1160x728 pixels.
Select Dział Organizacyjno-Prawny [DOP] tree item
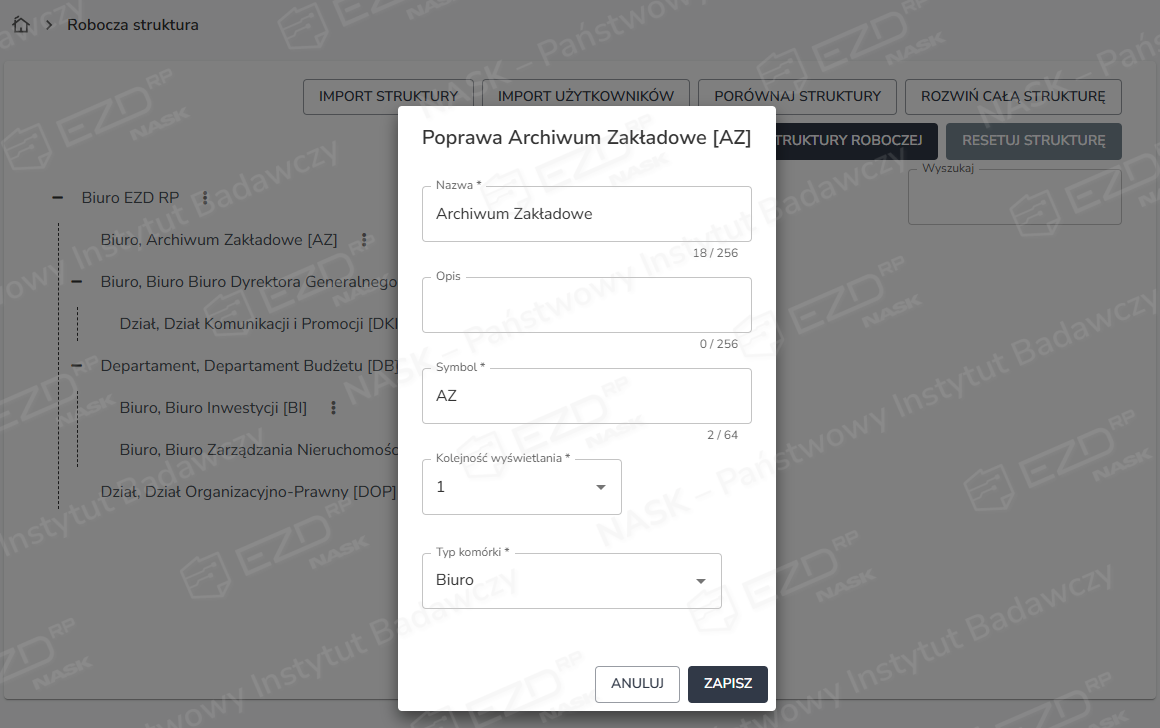tap(248, 492)
